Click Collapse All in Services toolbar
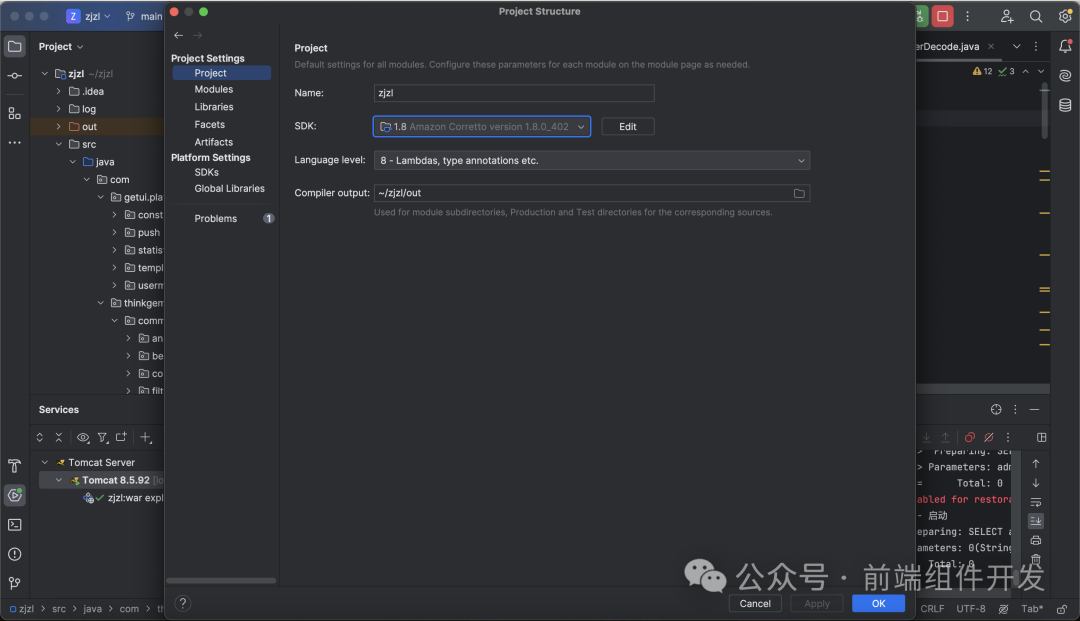 click(x=59, y=437)
